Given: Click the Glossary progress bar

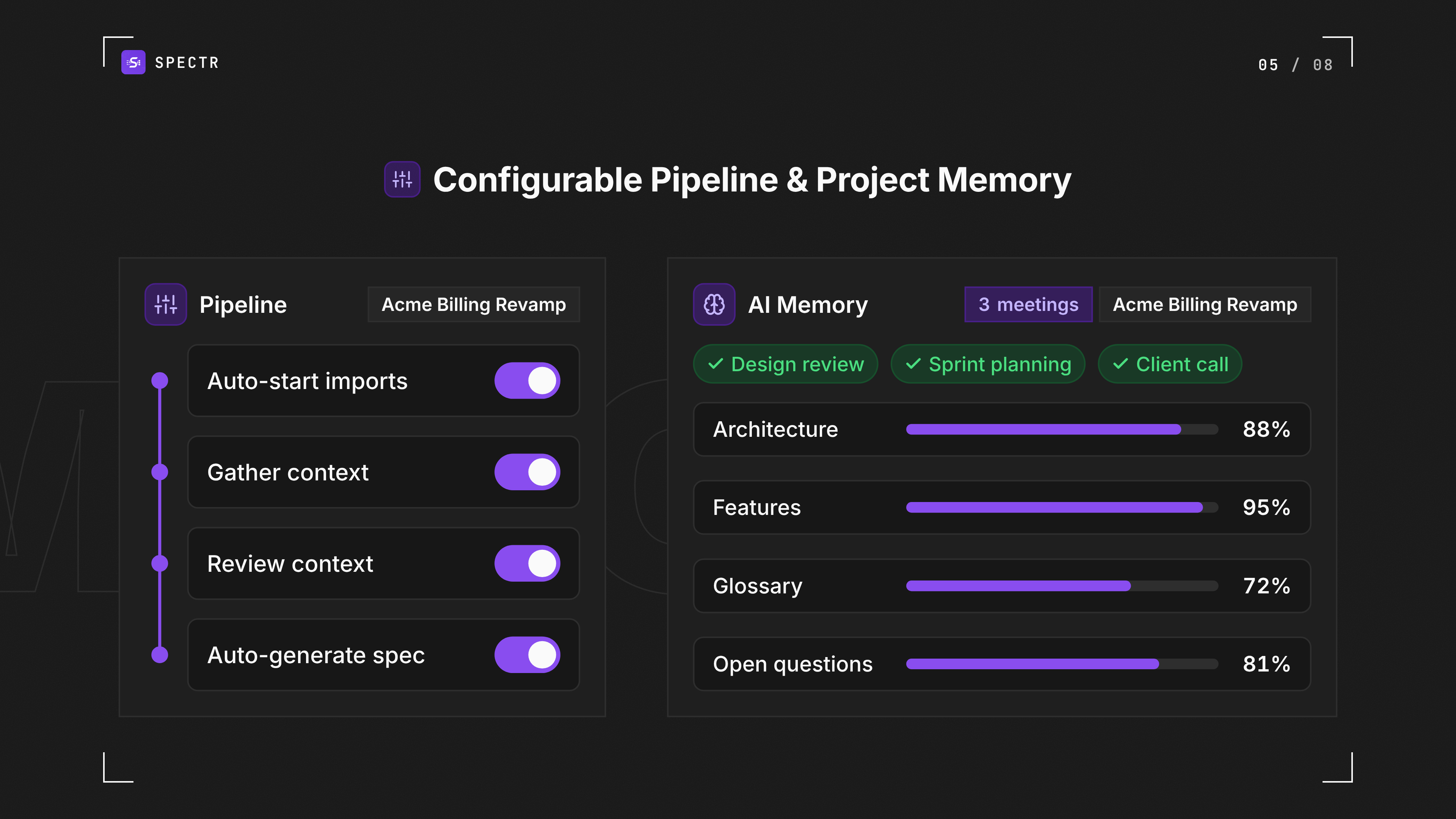Looking at the screenshot, I should [1062, 586].
